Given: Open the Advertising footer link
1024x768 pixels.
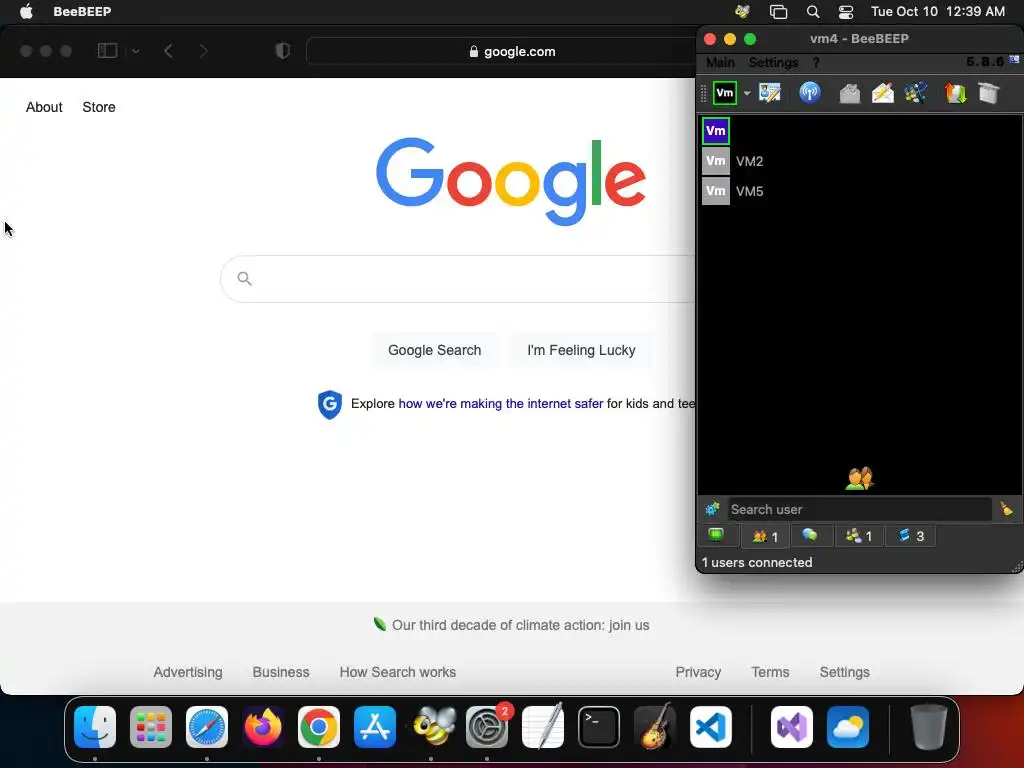Looking at the screenshot, I should point(187,672).
